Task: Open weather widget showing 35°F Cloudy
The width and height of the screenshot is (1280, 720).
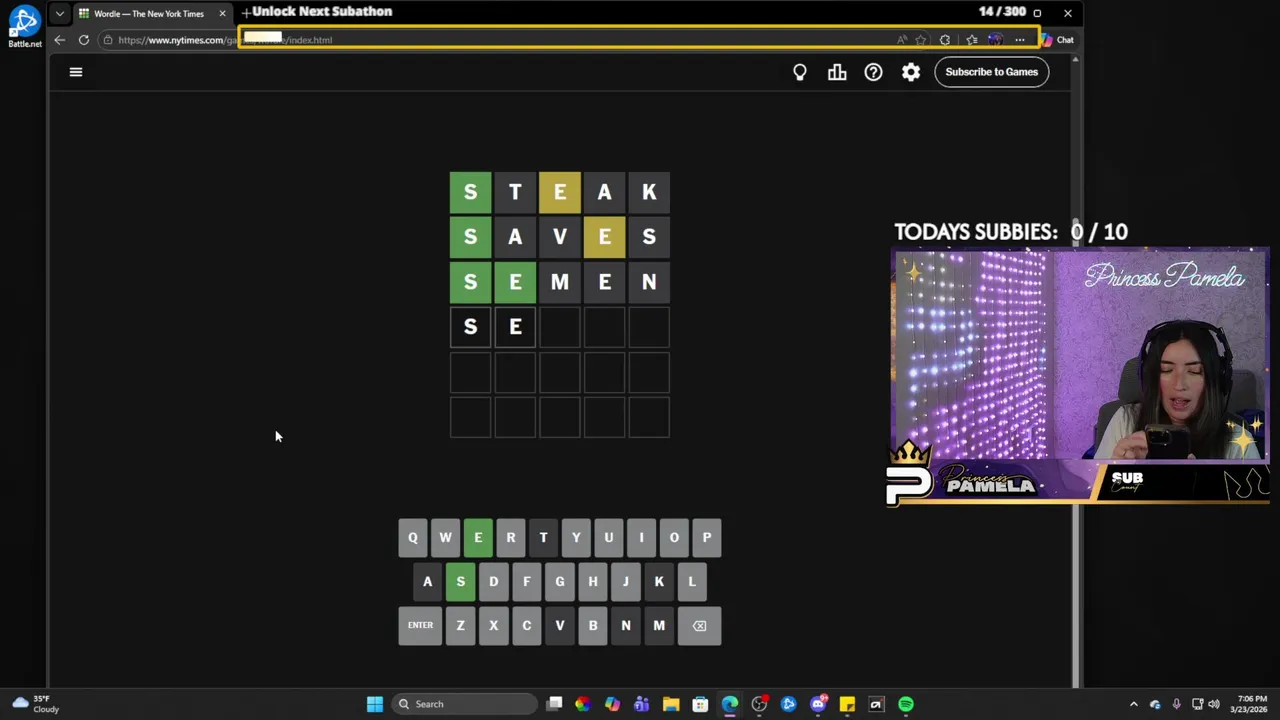Action: click(x=36, y=704)
